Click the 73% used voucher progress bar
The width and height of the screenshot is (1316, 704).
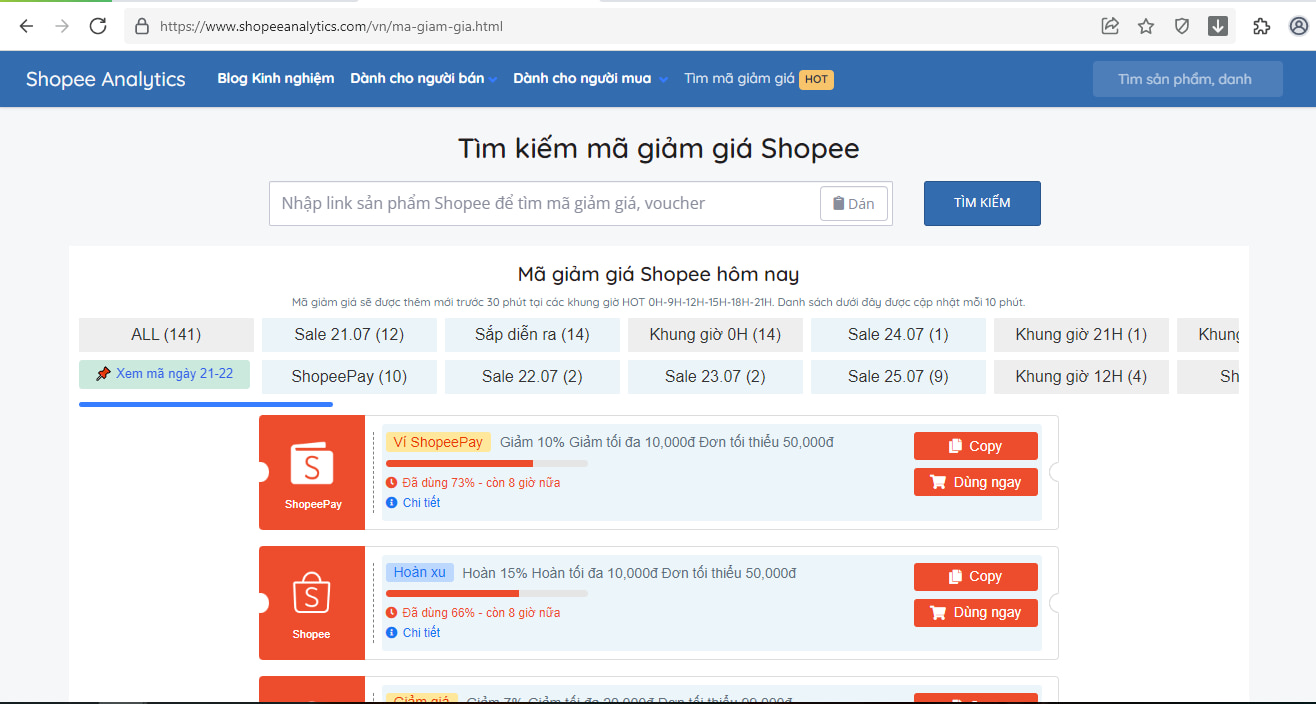(486, 463)
